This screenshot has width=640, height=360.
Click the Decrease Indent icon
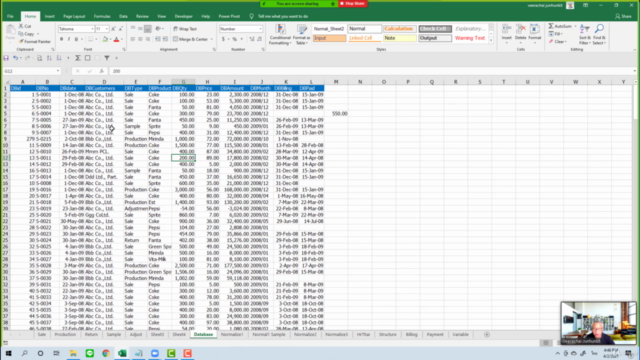coord(158,39)
